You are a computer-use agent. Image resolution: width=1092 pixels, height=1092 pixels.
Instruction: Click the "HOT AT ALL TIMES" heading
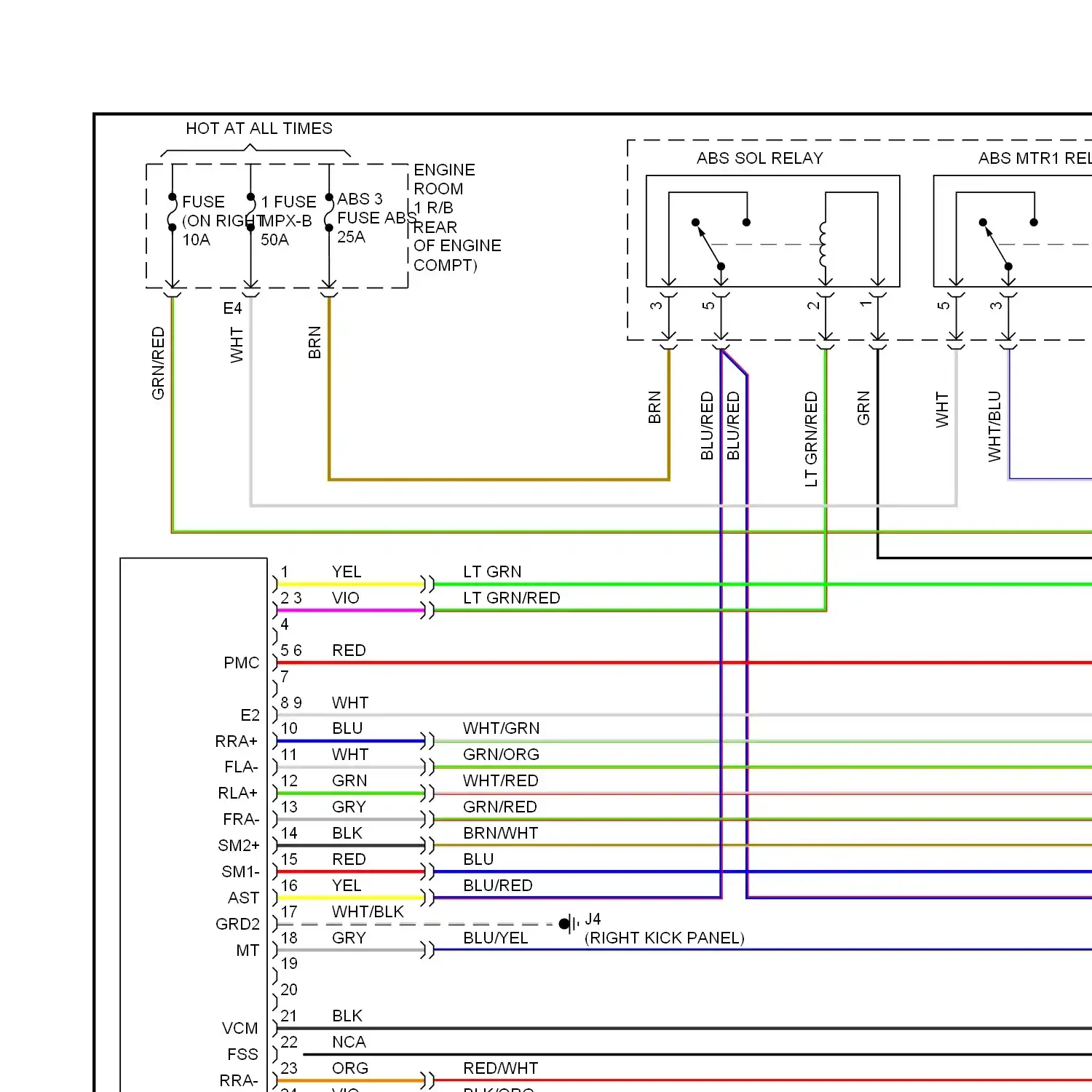(259, 129)
